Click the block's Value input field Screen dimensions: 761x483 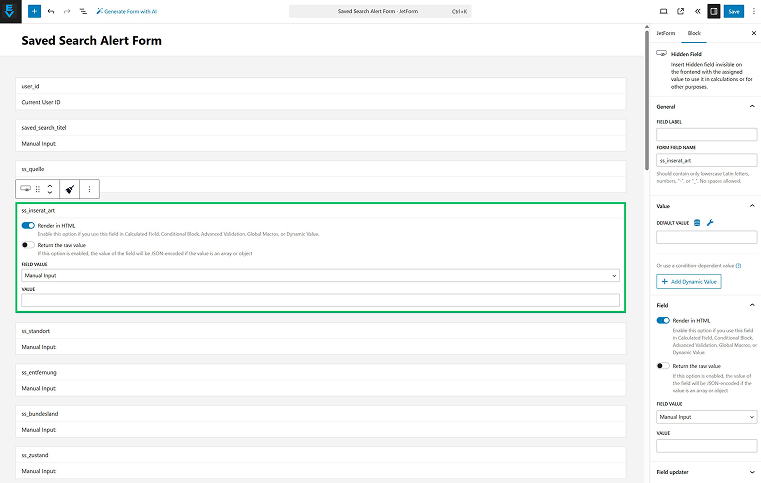tap(320, 300)
